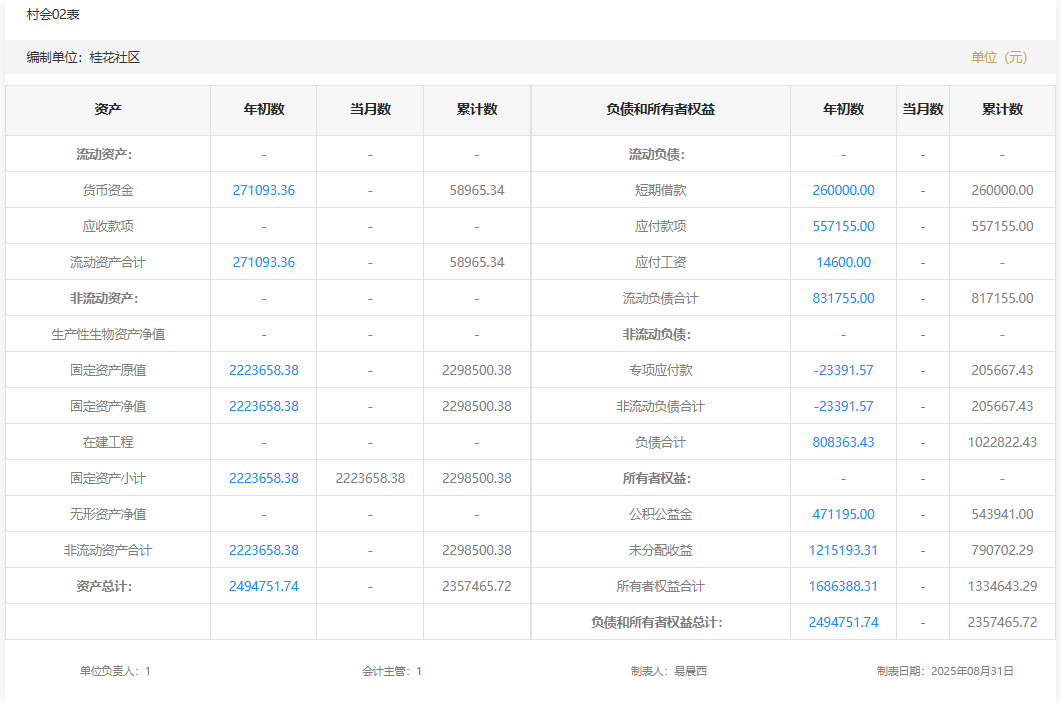Click 非流动资产合计 年初数 link

(263, 550)
